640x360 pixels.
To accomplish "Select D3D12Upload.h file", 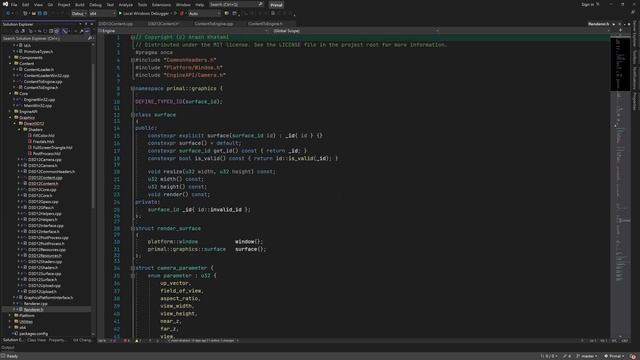I will coord(42,291).
